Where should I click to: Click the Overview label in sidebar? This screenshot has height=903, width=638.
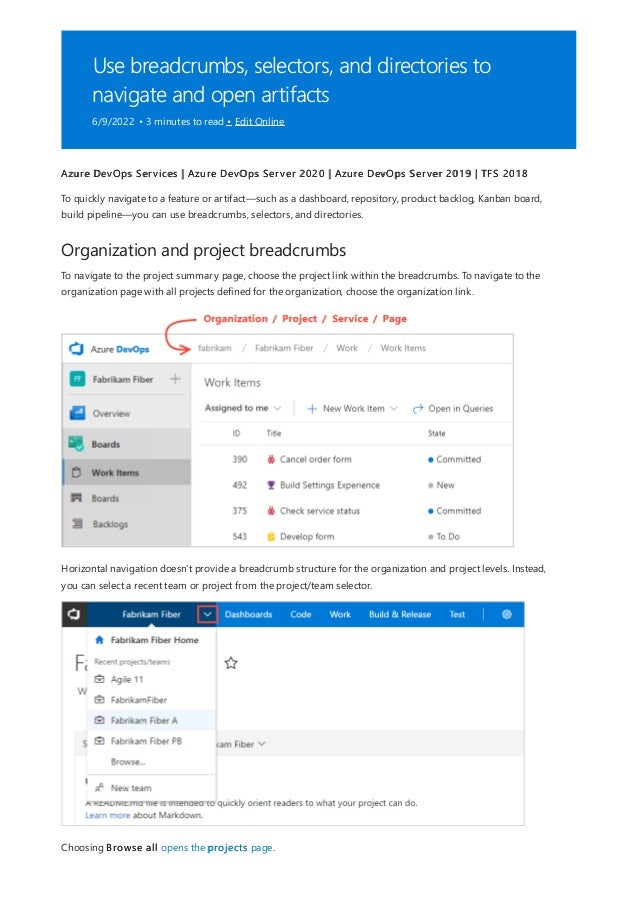click(111, 413)
